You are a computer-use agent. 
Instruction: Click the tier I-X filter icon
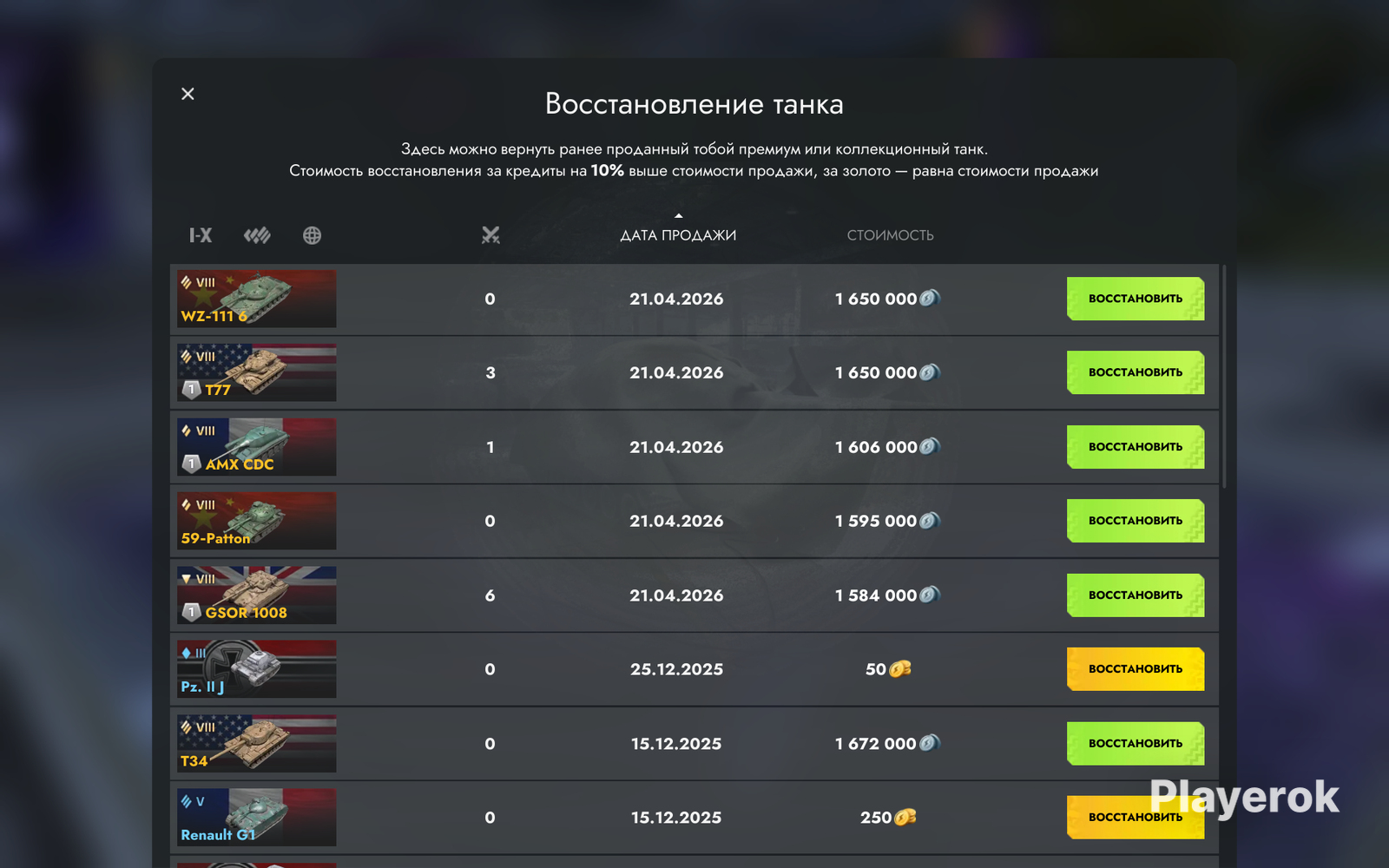pyautogui.click(x=201, y=235)
